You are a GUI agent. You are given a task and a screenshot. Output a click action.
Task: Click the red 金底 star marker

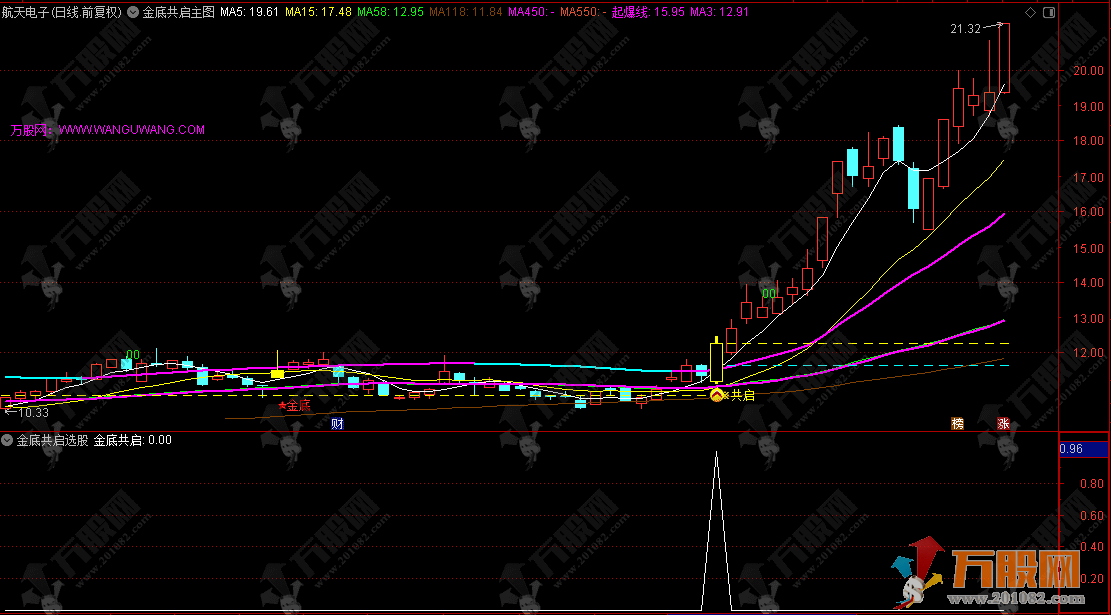(295, 406)
